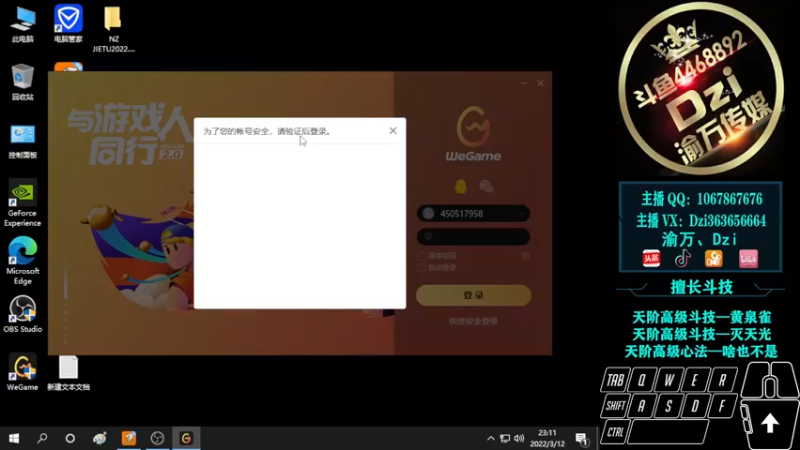Select QQ penguin login method
The image size is (800, 450).
pos(461,186)
